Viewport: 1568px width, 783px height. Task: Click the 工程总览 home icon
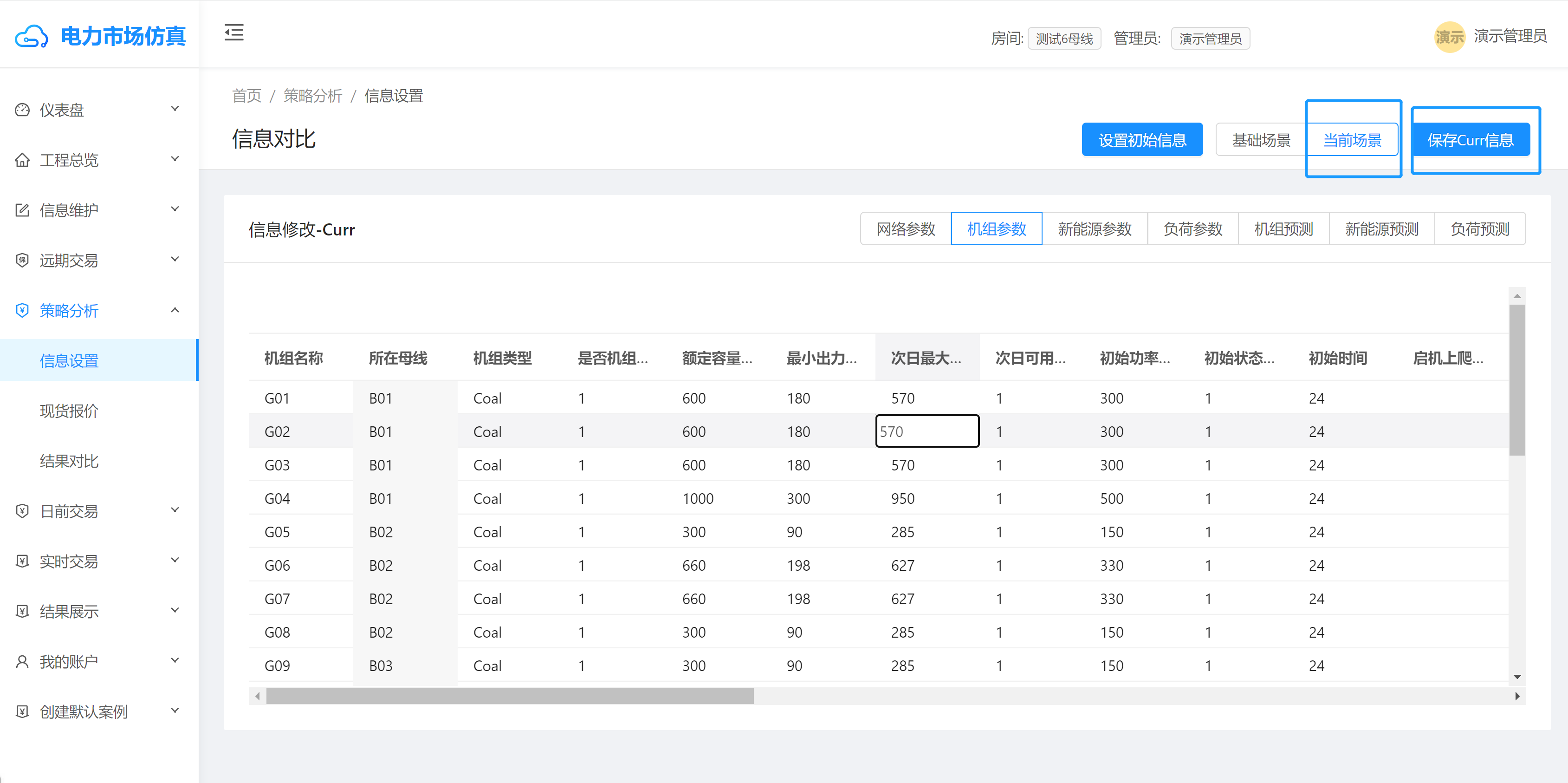pos(22,160)
